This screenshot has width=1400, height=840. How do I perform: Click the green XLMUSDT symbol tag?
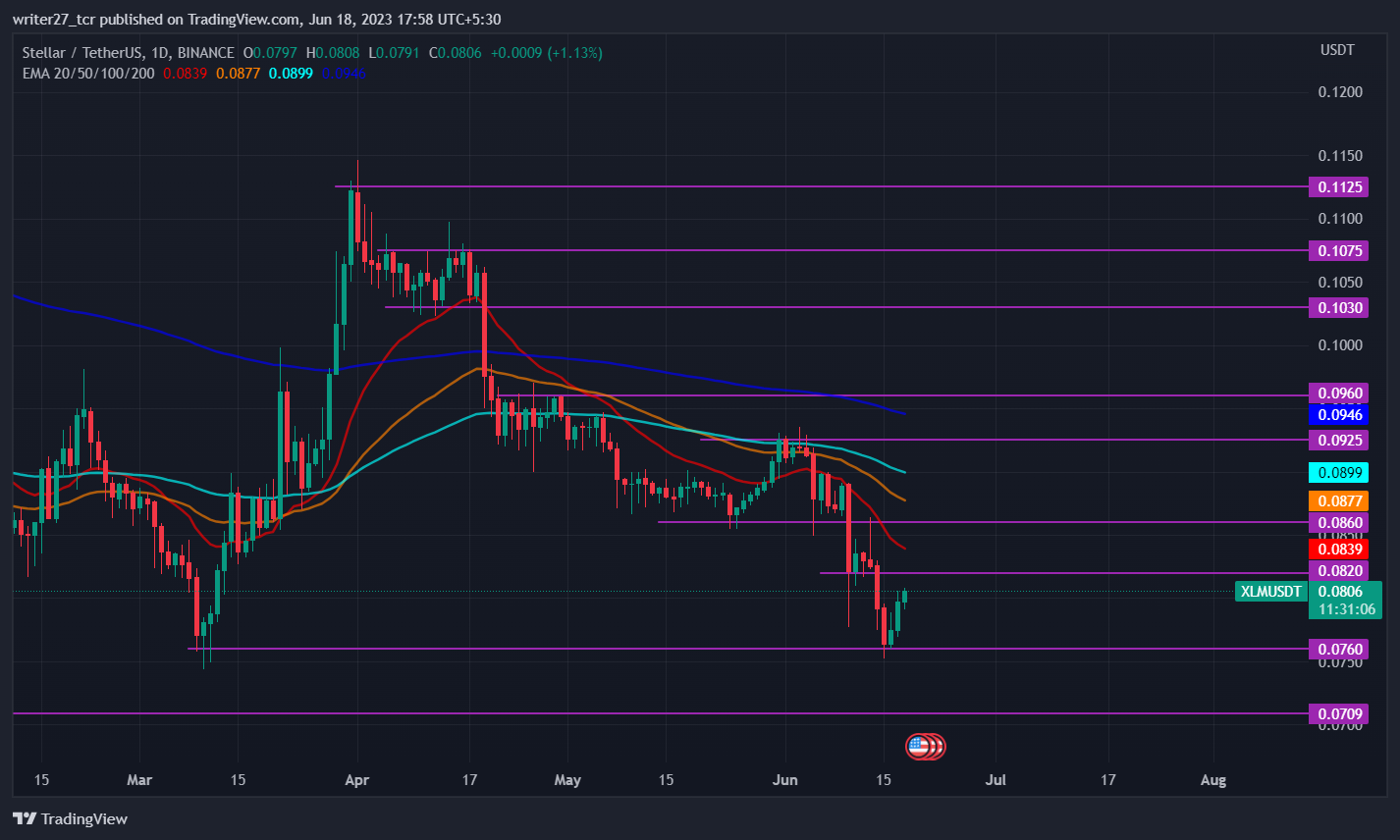pos(1270,591)
